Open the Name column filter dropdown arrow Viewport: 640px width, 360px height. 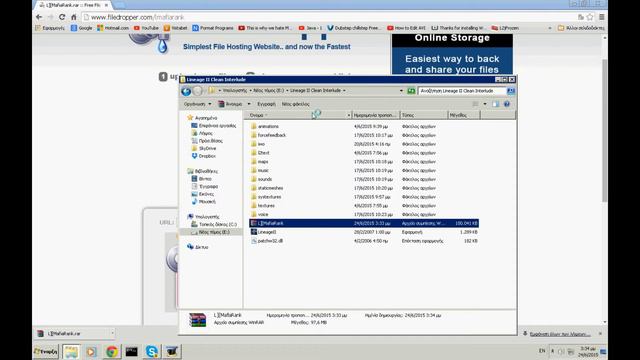(349, 116)
